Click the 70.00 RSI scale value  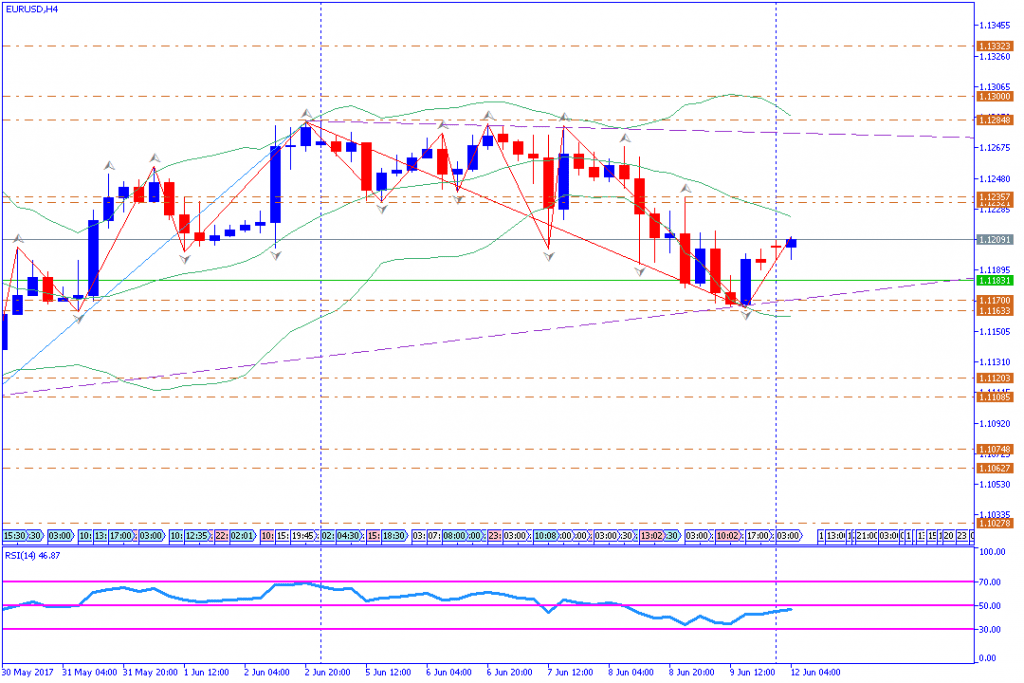pos(991,582)
